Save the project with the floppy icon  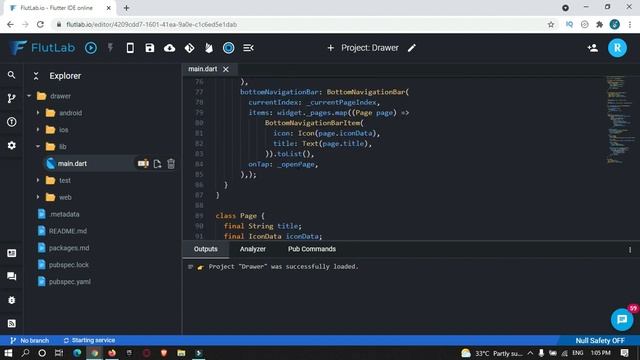(150, 48)
